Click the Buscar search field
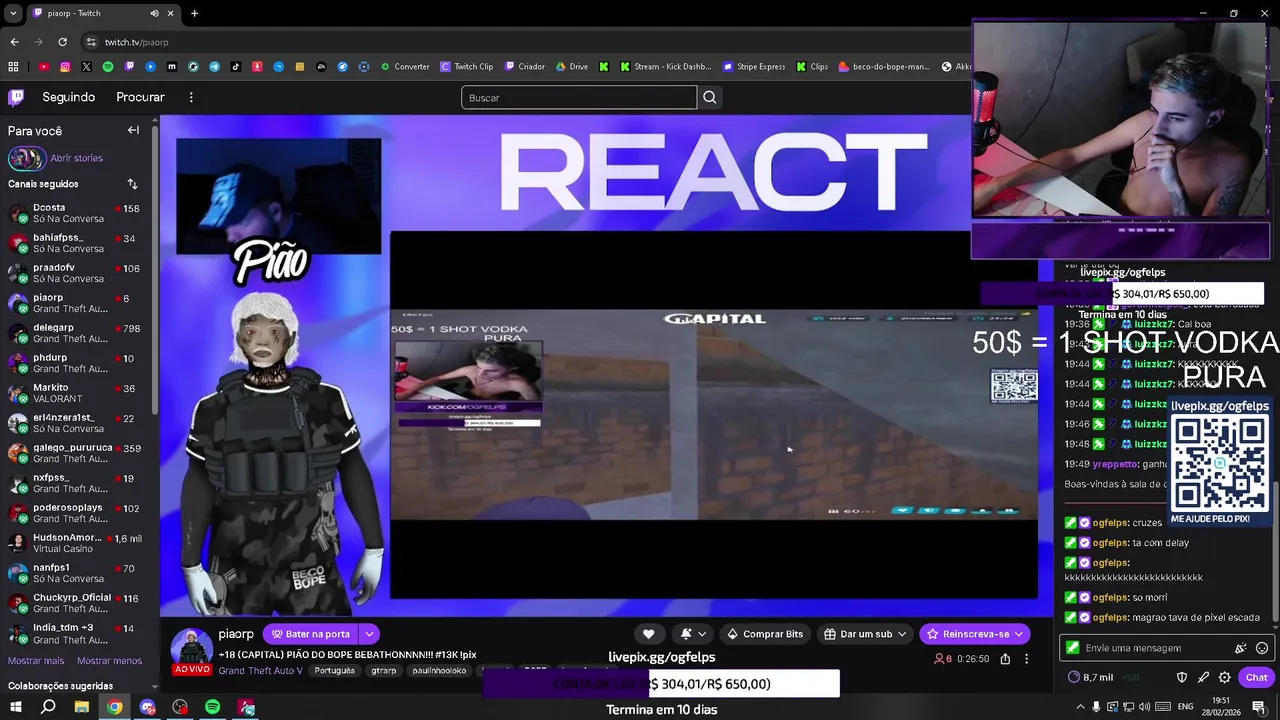The width and height of the screenshot is (1280, 720). pos(579,97)
